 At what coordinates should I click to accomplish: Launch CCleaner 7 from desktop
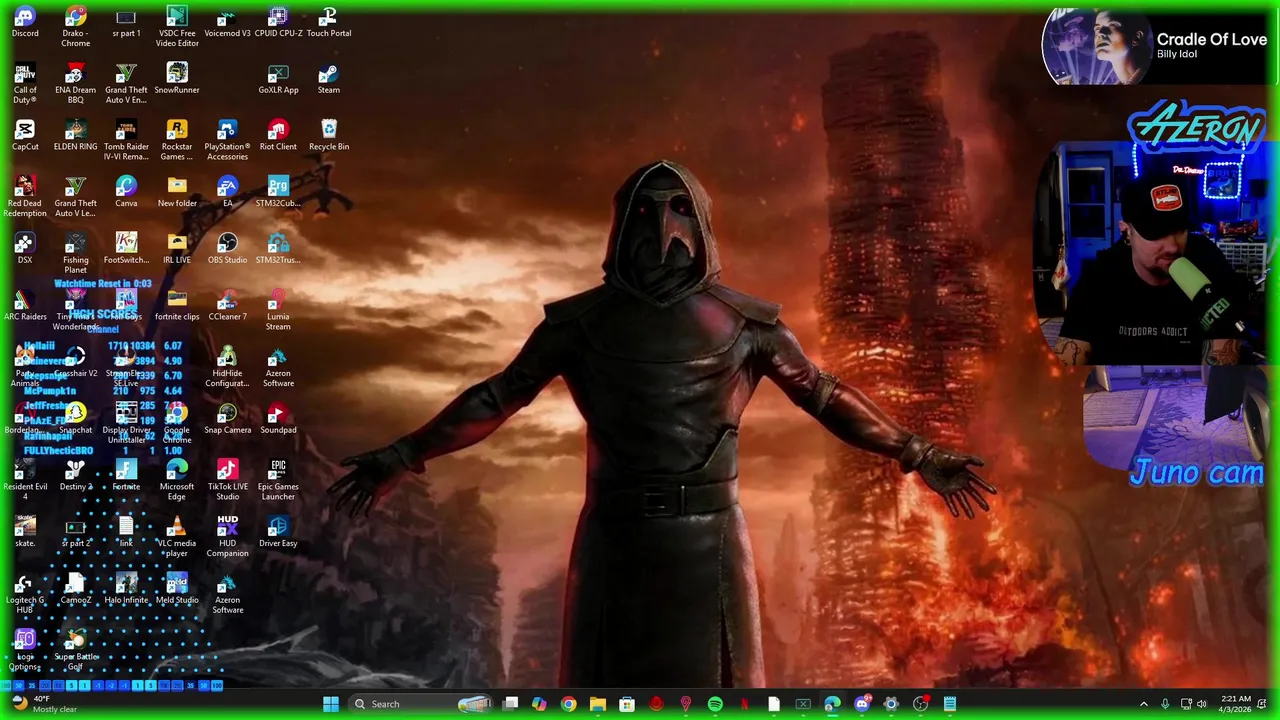coord(227,306)
